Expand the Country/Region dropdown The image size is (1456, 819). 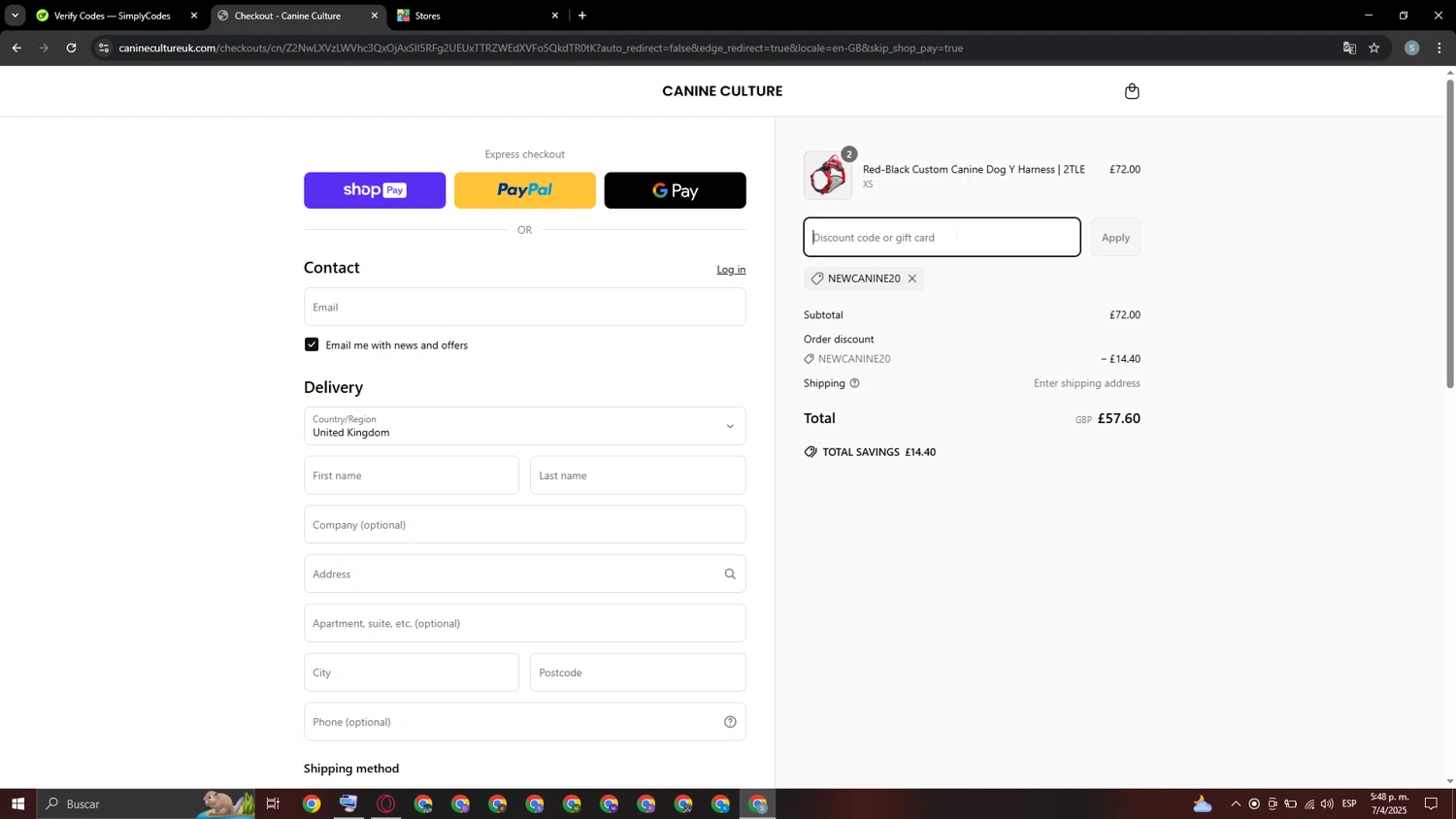tap(525, 426)
